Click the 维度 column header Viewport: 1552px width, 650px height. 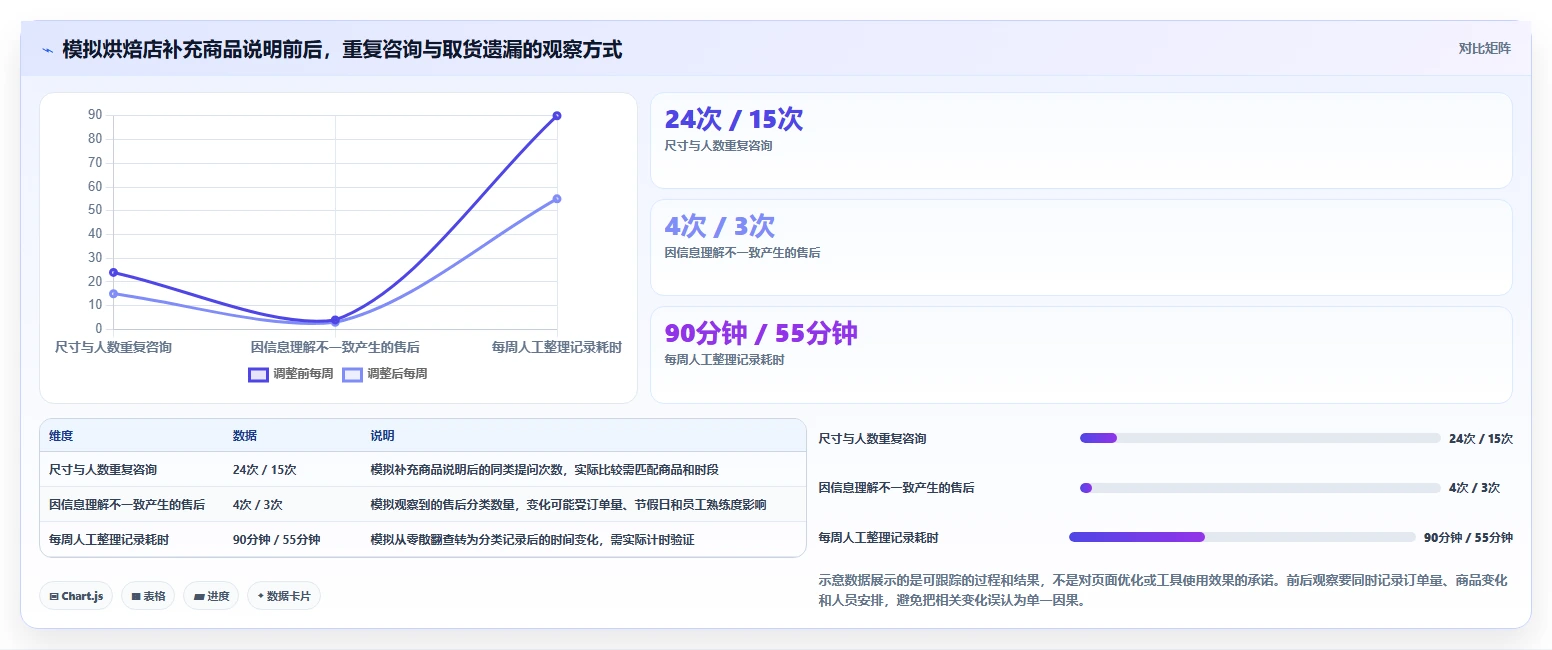point(61,436)
